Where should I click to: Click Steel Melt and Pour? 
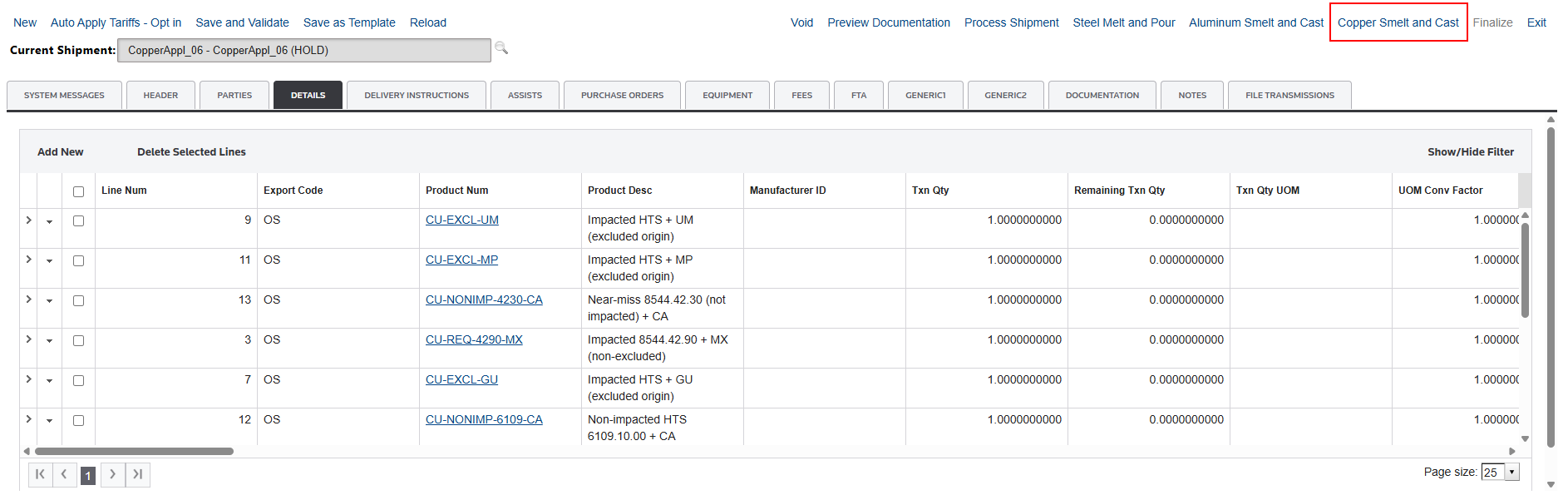[1124, 22]
